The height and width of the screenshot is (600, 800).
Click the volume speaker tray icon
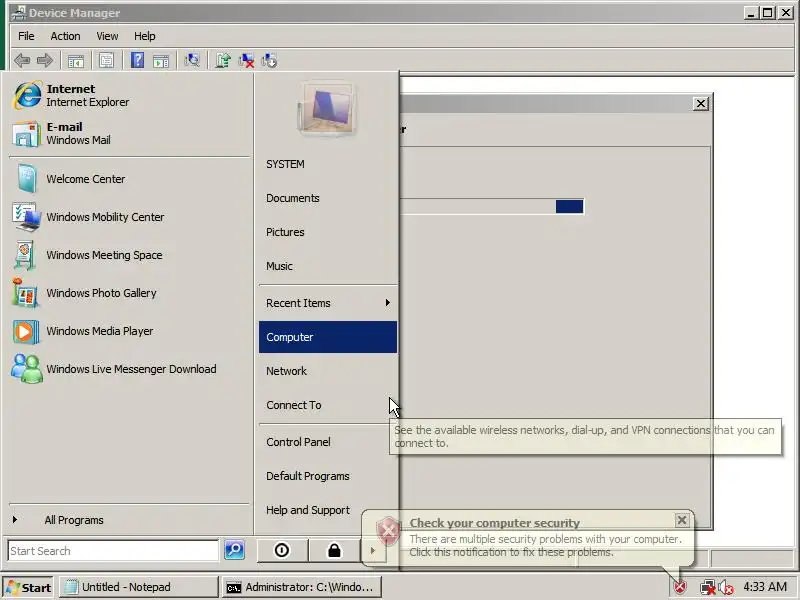726,588
